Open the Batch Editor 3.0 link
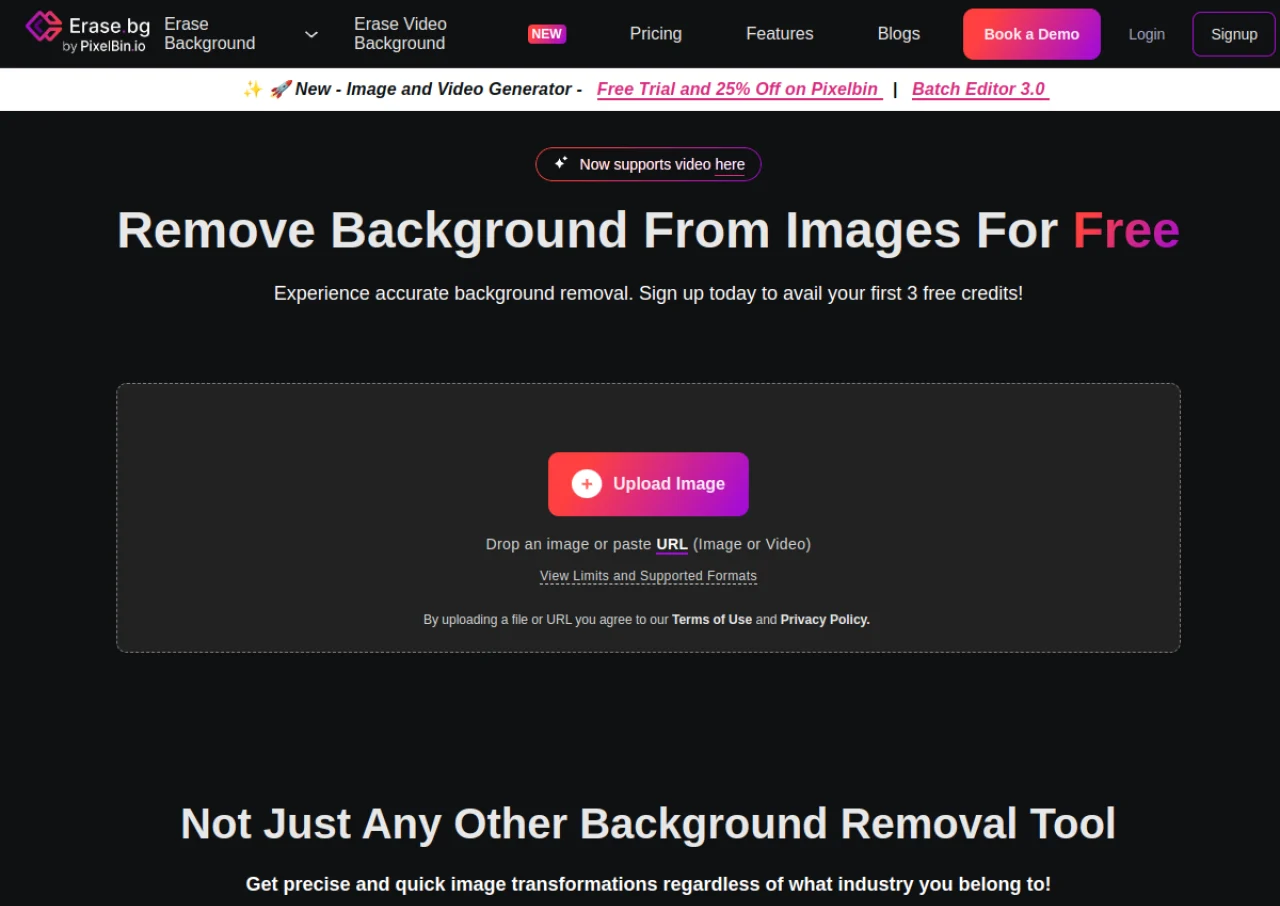This screenshot has width=1280, height=906. click(980, 89)
